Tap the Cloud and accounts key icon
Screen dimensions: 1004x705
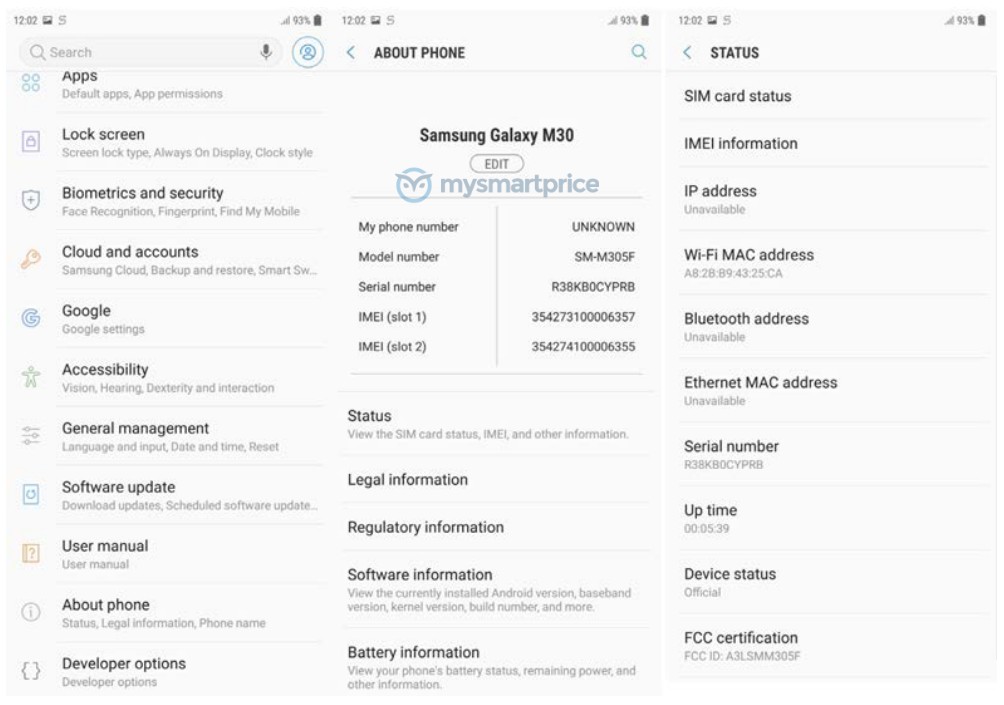[x=31, y=259]
